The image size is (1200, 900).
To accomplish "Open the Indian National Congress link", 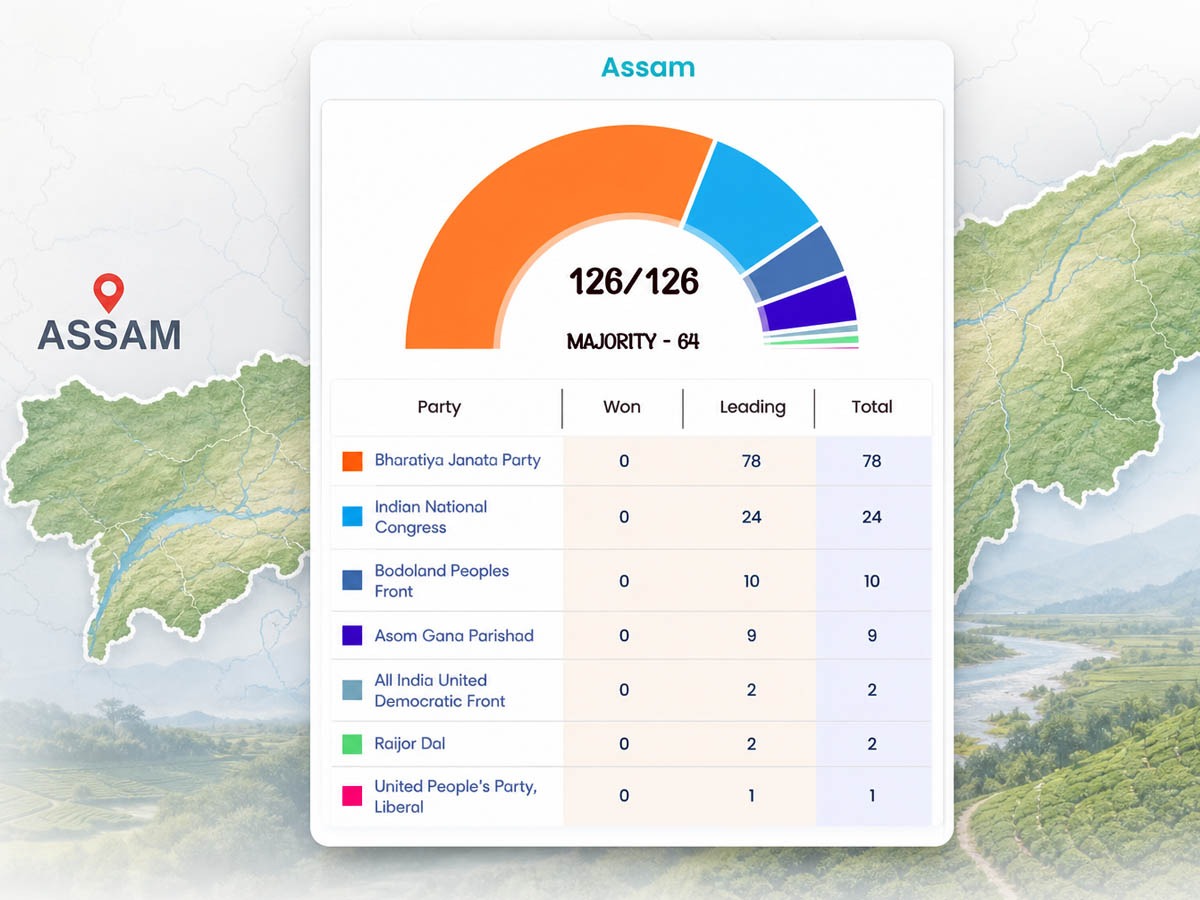I will coord(431,517).
